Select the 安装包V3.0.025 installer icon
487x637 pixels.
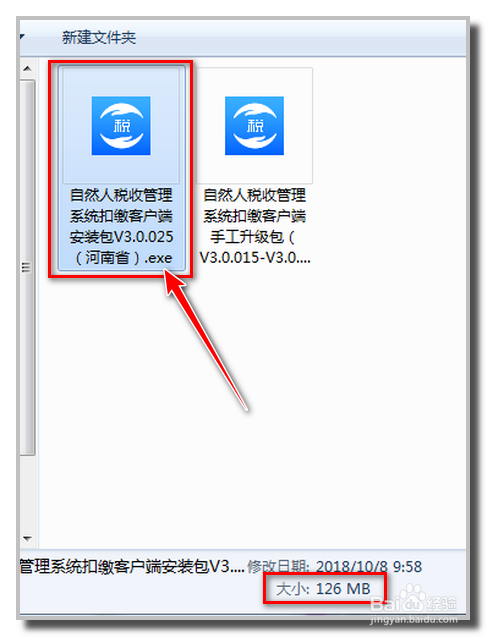coord(121,126)
